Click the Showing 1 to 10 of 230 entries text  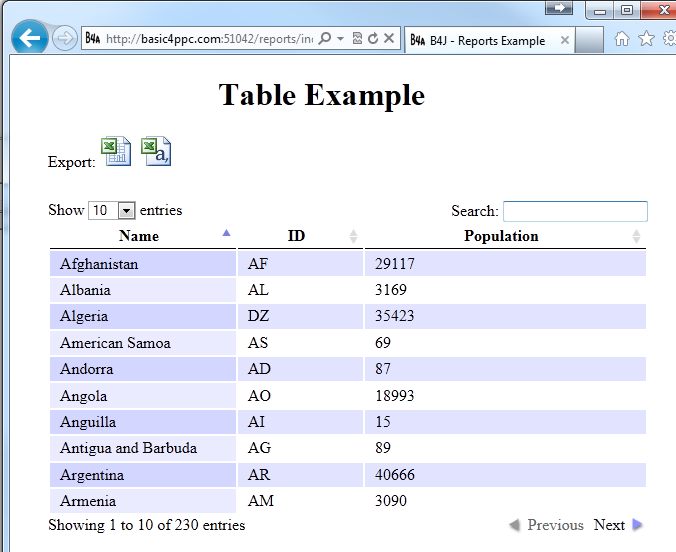coord(147,525)
